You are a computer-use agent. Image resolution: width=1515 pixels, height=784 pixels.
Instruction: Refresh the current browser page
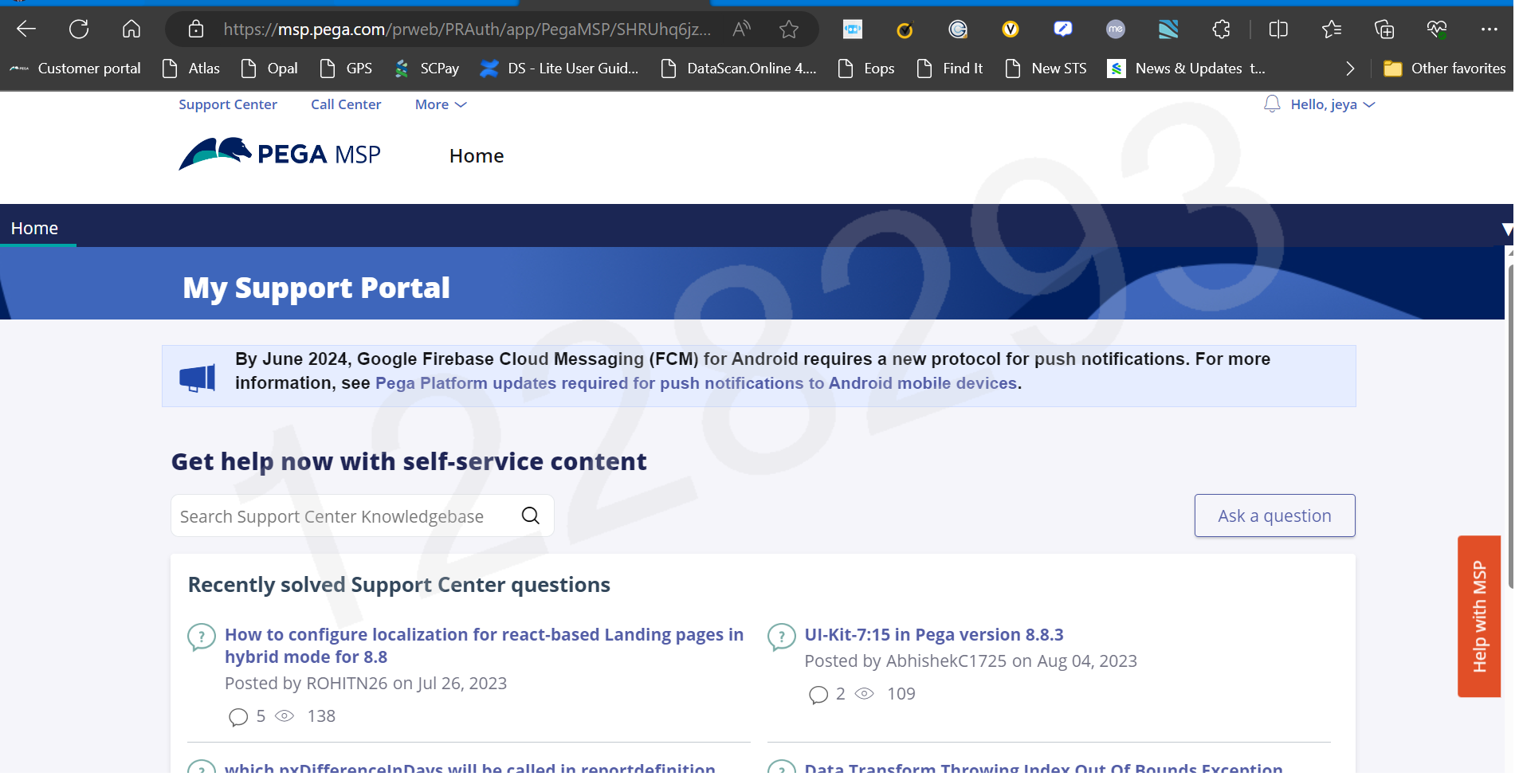click(x=79, y=29)
